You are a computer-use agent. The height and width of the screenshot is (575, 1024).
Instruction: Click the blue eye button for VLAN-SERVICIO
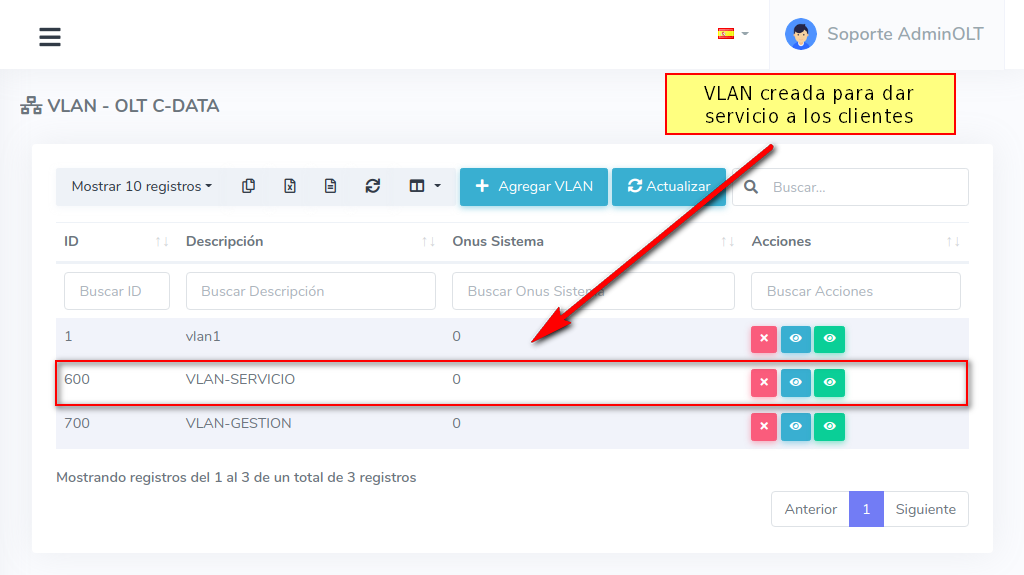796,383
